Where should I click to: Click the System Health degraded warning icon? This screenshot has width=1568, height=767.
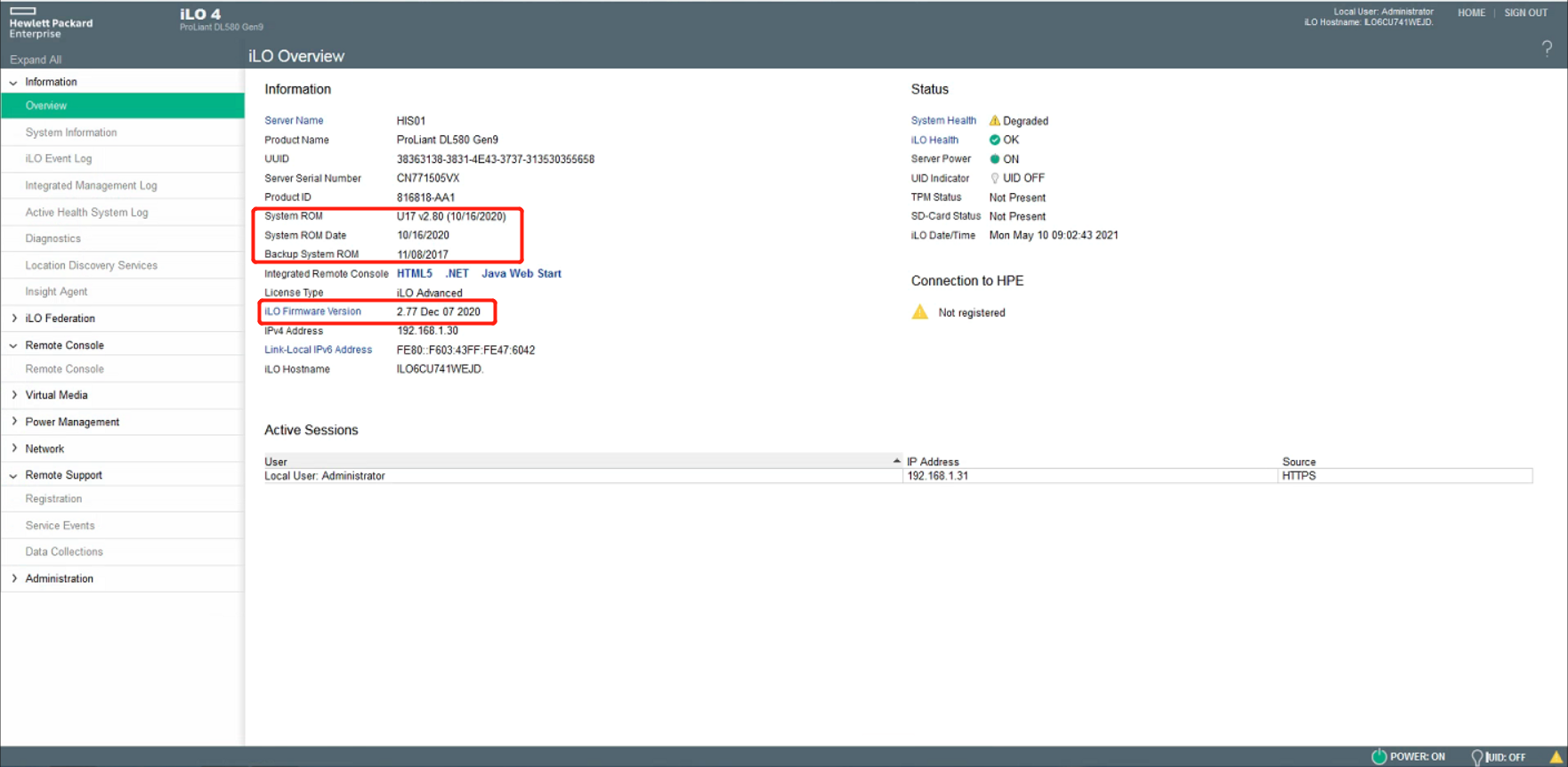tap(995, 120)
